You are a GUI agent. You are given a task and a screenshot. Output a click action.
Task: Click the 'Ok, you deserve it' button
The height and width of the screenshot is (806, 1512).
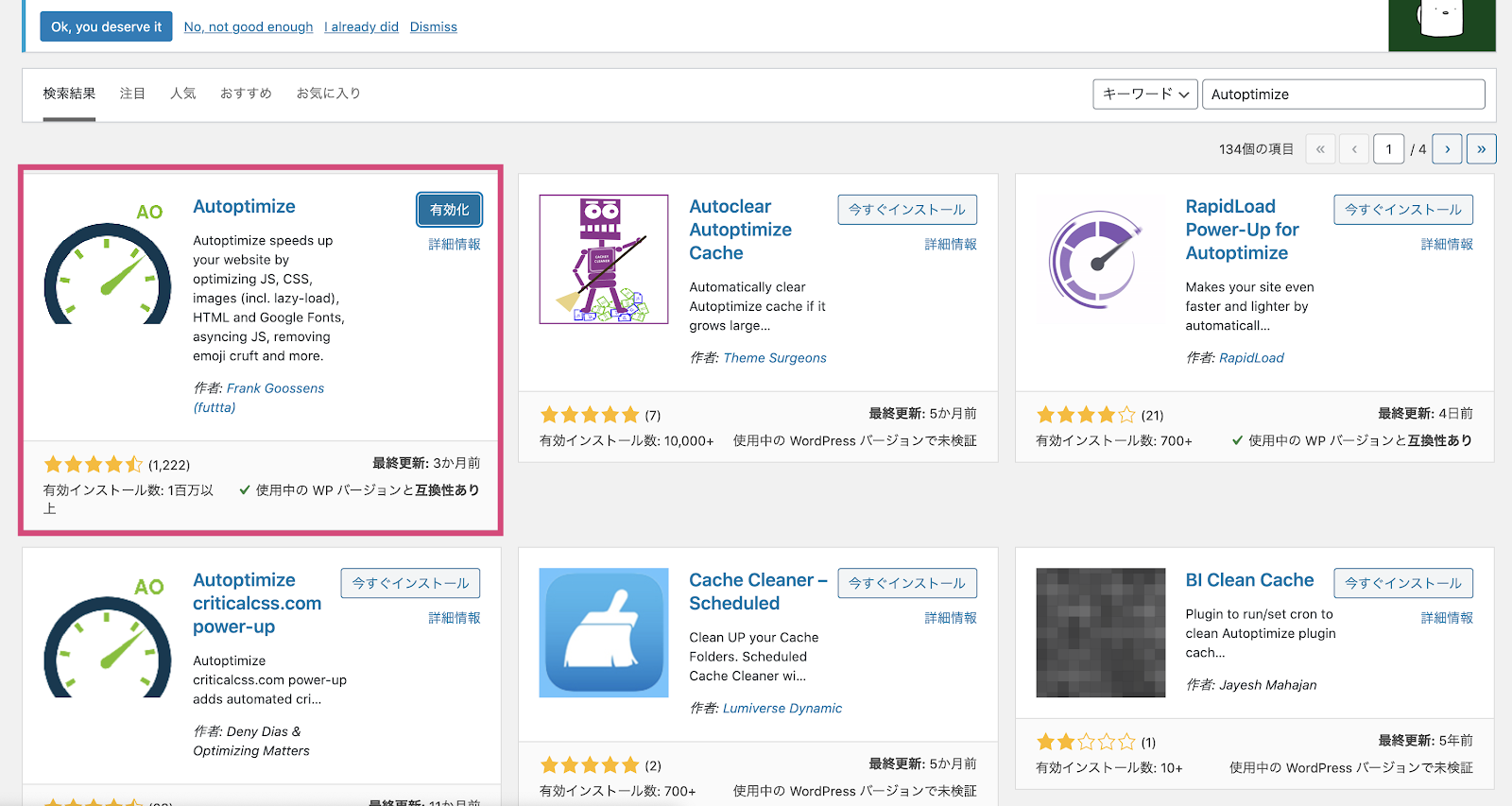106,26
